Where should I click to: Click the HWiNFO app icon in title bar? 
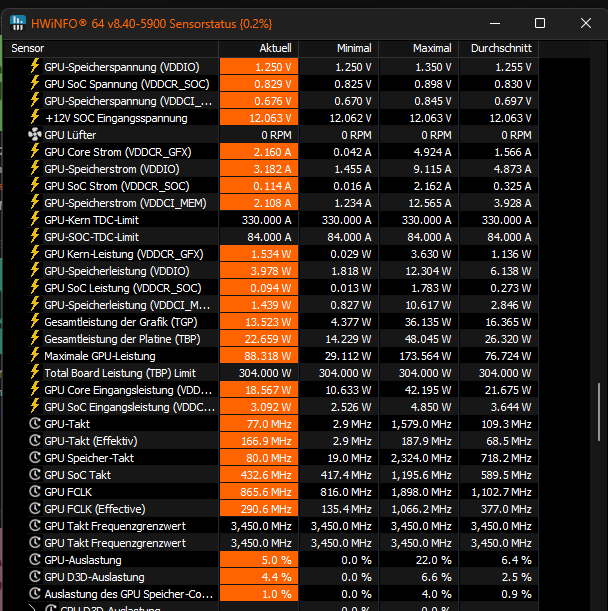coord(18,23)
